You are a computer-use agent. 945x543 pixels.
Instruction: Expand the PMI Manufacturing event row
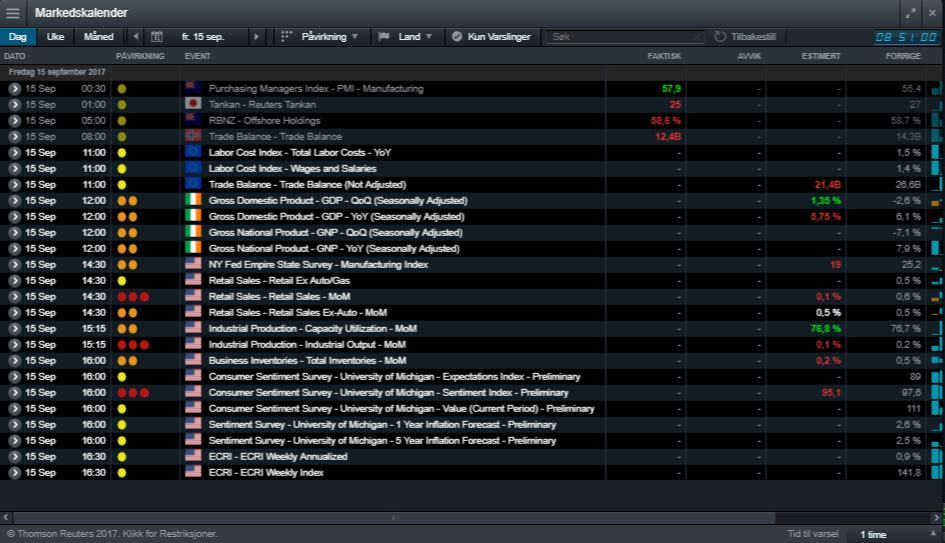[x=14, y=89]
